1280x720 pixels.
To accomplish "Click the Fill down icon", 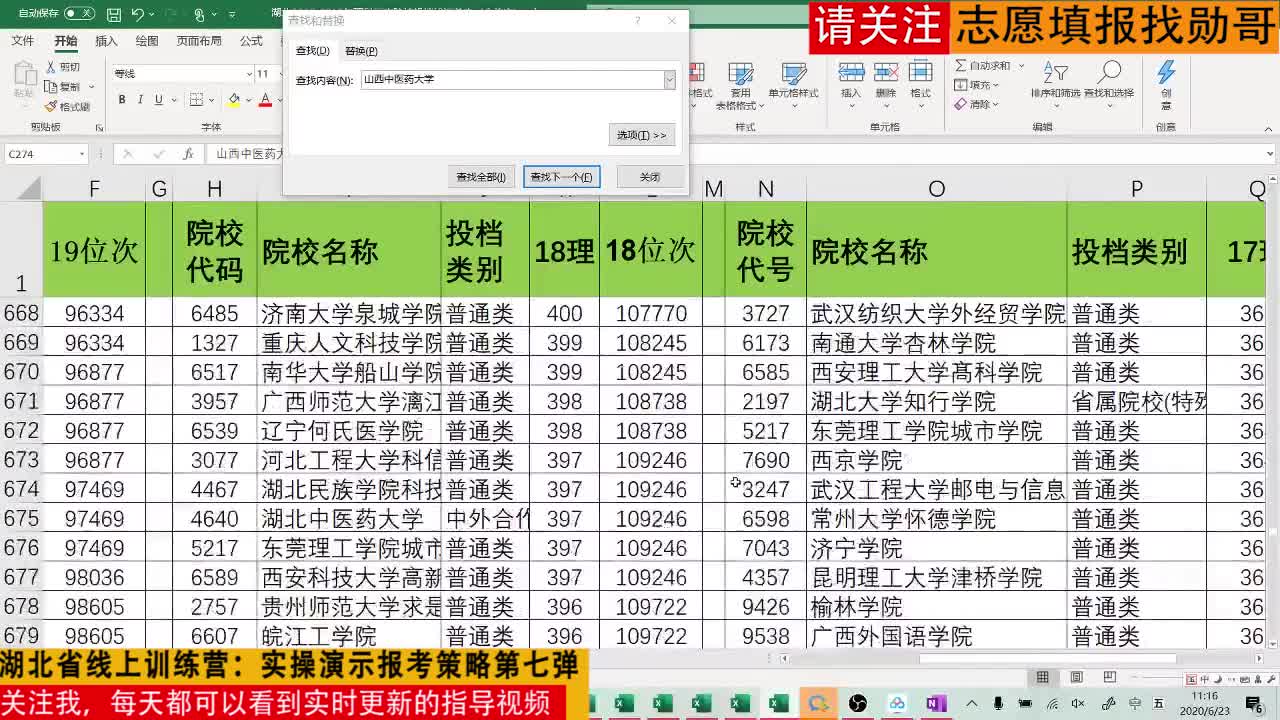I will (x=960, y=85).
